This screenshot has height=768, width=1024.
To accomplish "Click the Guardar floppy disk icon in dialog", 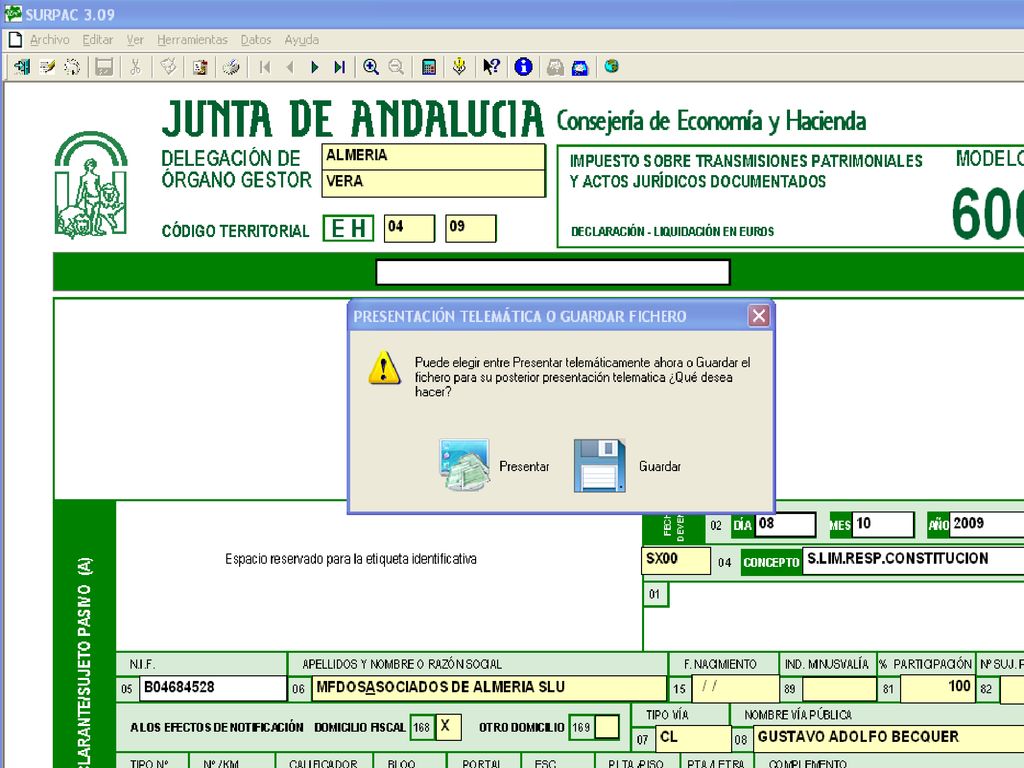I will coord(600,466).
